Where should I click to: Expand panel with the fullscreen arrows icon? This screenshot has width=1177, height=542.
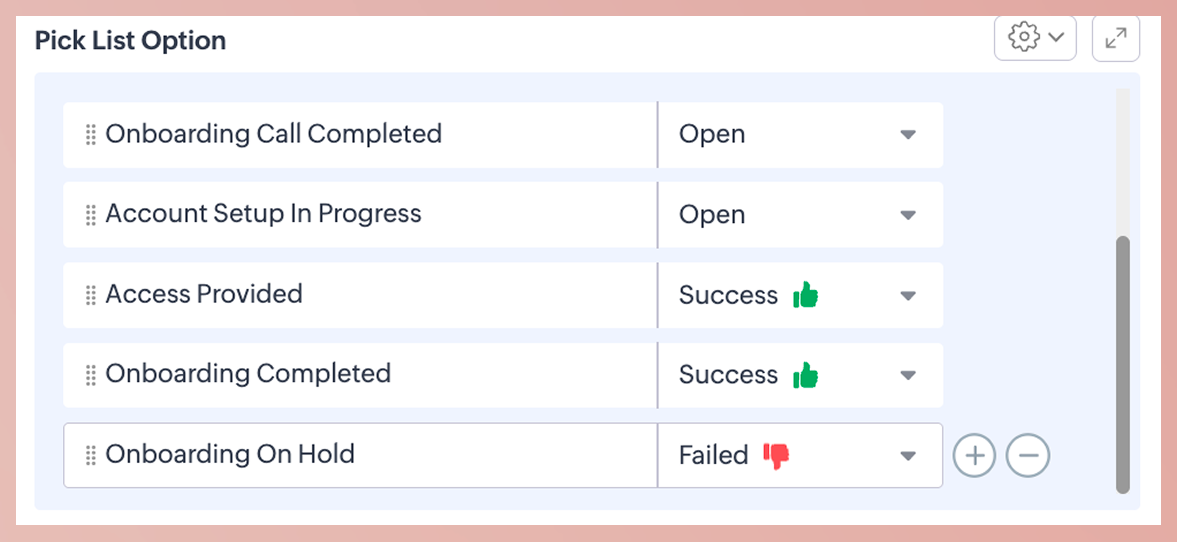(x=1116, y=38)
